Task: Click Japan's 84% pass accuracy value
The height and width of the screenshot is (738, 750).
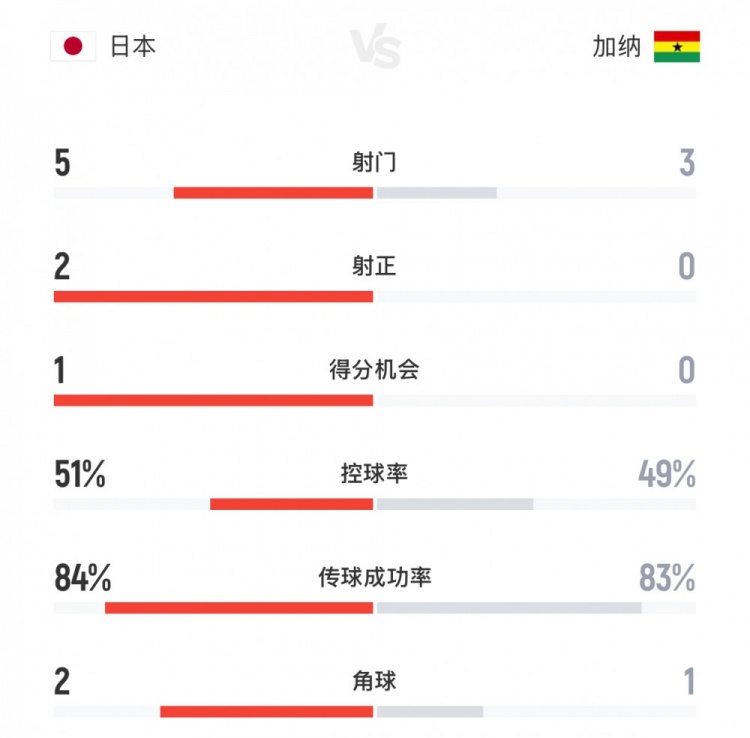Action: 82,579
